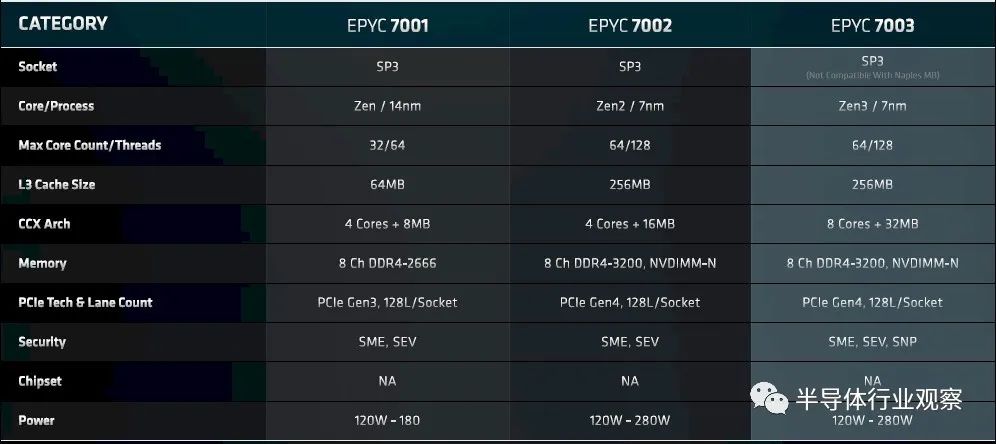
Task: Select the CATEGORY column header
Action: pyautogui.click(x=63, y=24)
